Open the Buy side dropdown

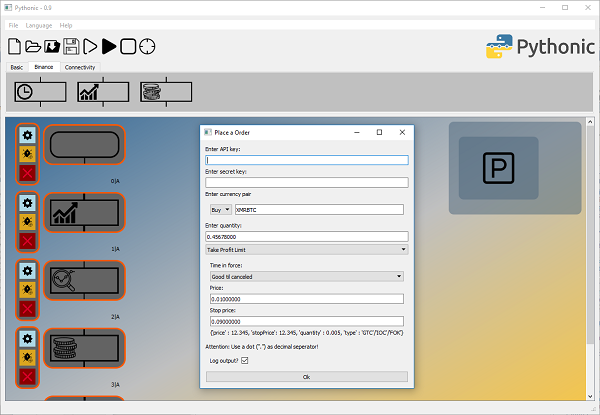pos(221,210)
